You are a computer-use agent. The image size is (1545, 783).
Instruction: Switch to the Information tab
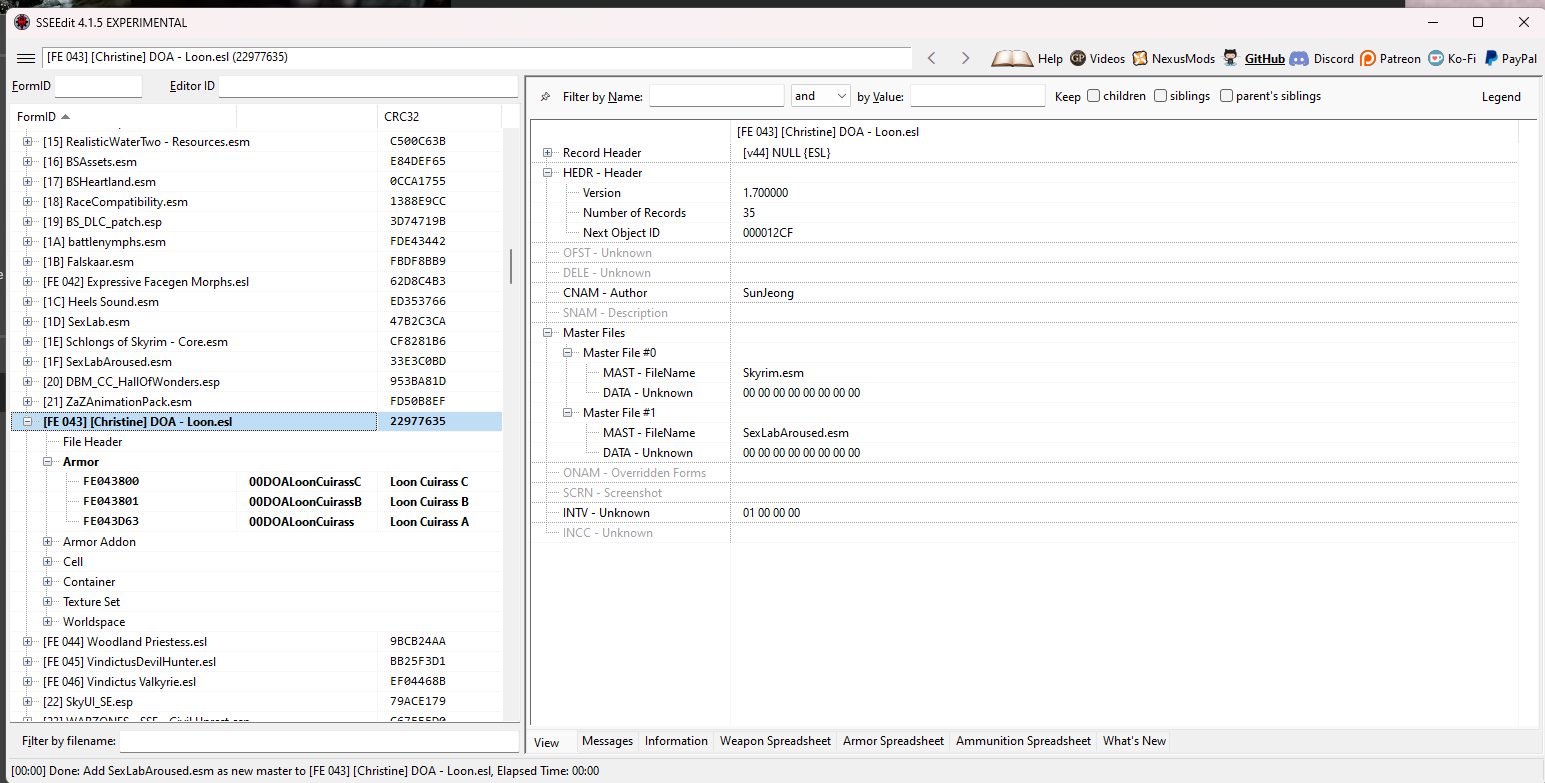[x=676, y=741]
